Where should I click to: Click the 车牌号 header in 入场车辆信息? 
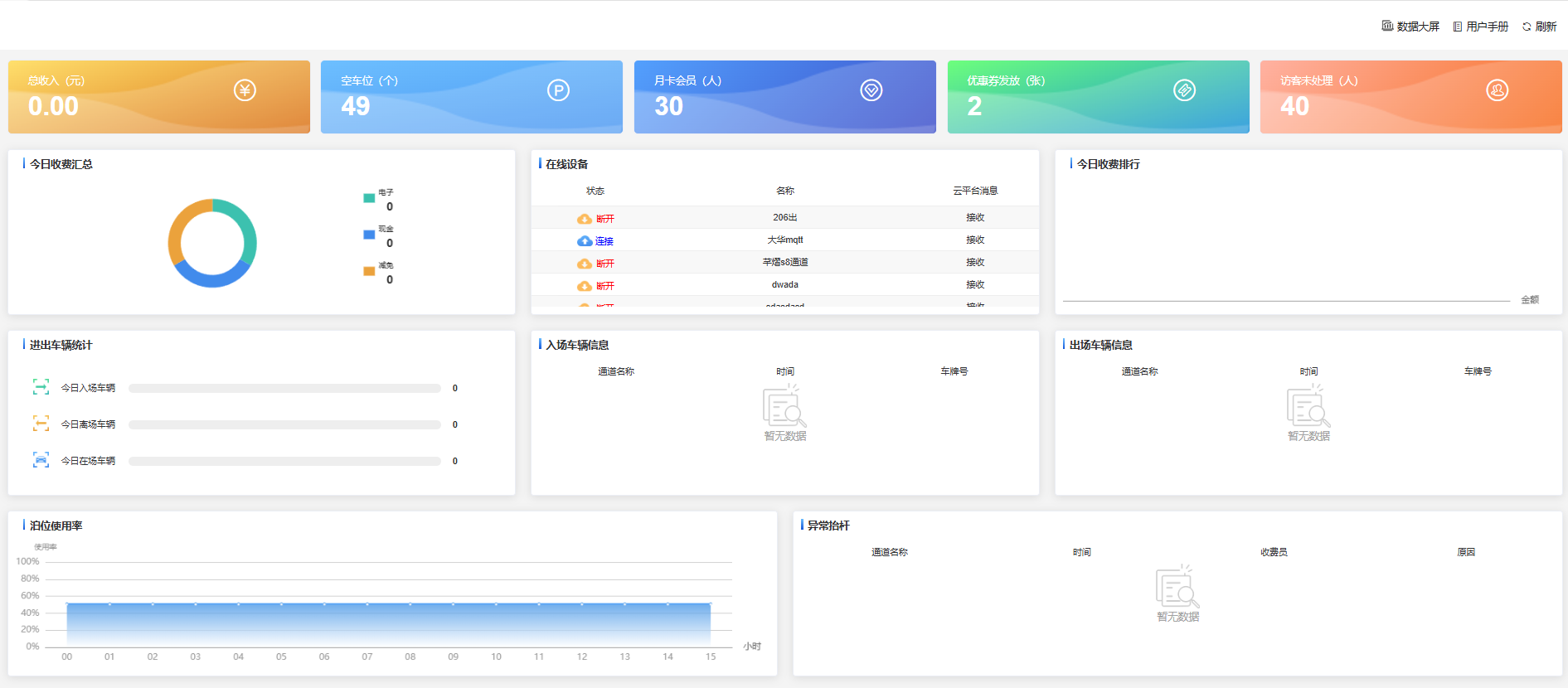coord(954,371)
